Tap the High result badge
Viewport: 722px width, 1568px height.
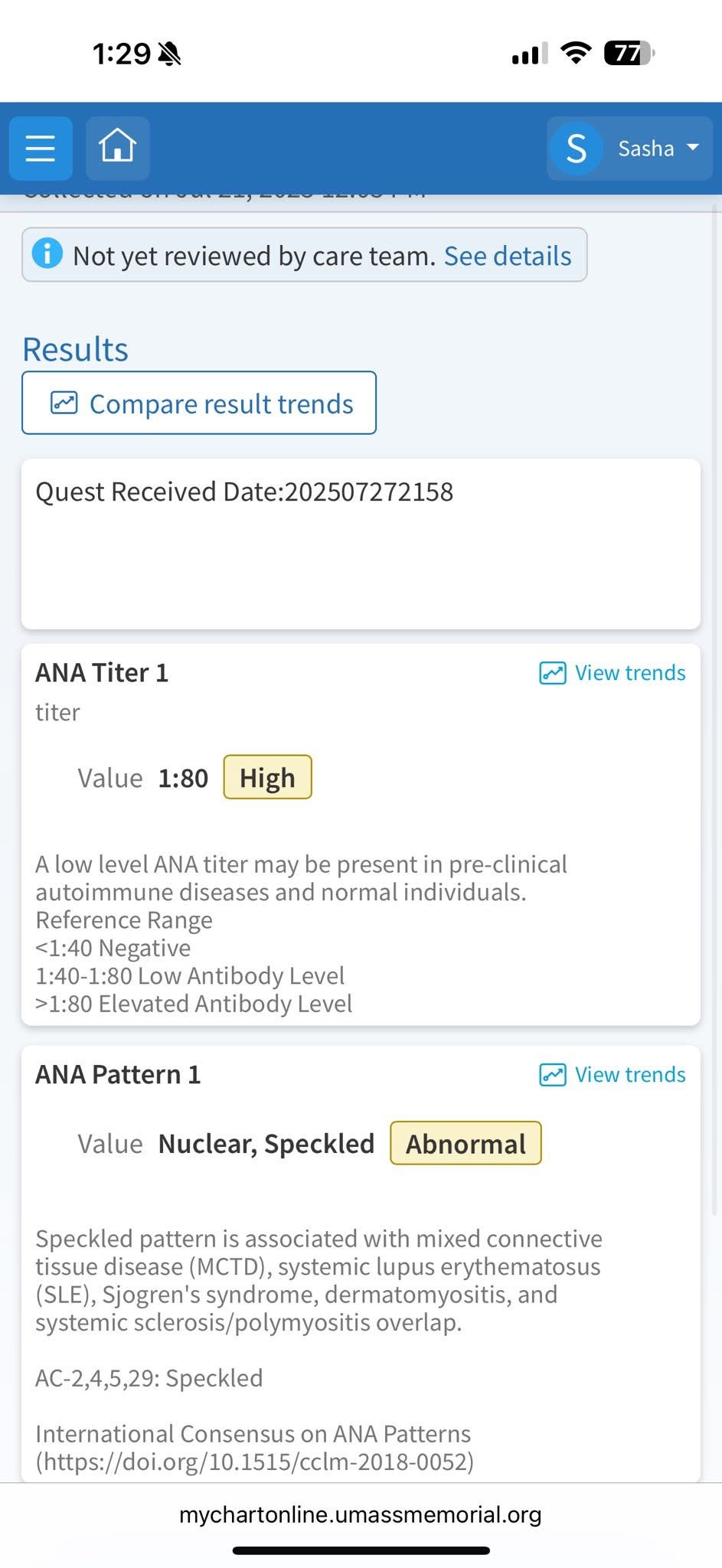point(267,777)
